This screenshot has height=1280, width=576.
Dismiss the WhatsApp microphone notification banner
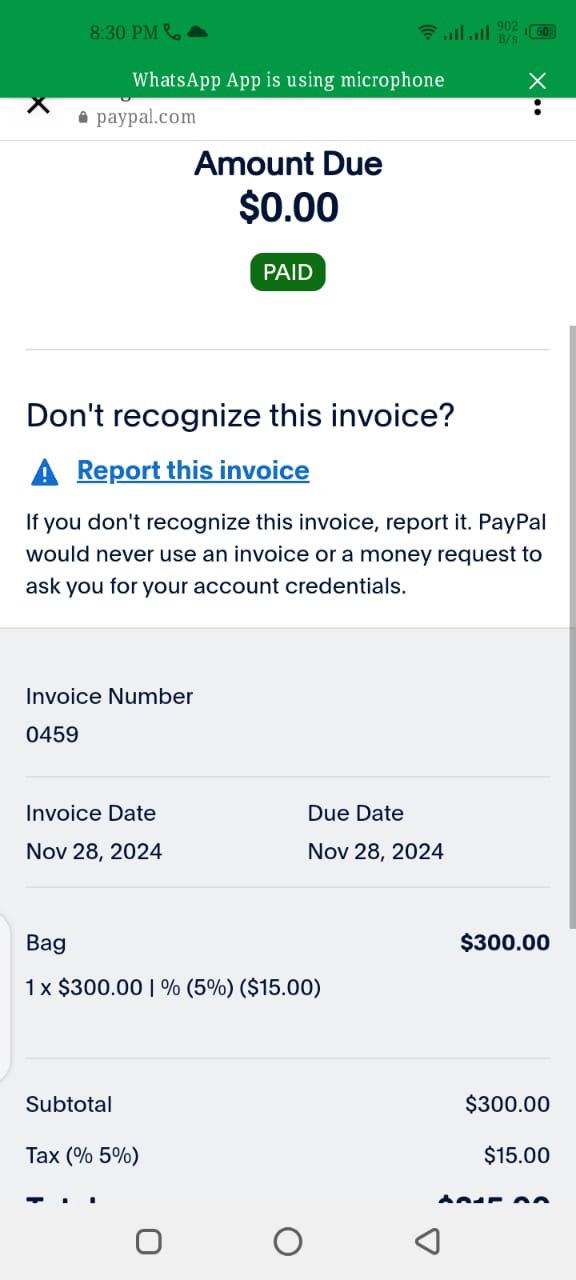(x=538, y=80)
